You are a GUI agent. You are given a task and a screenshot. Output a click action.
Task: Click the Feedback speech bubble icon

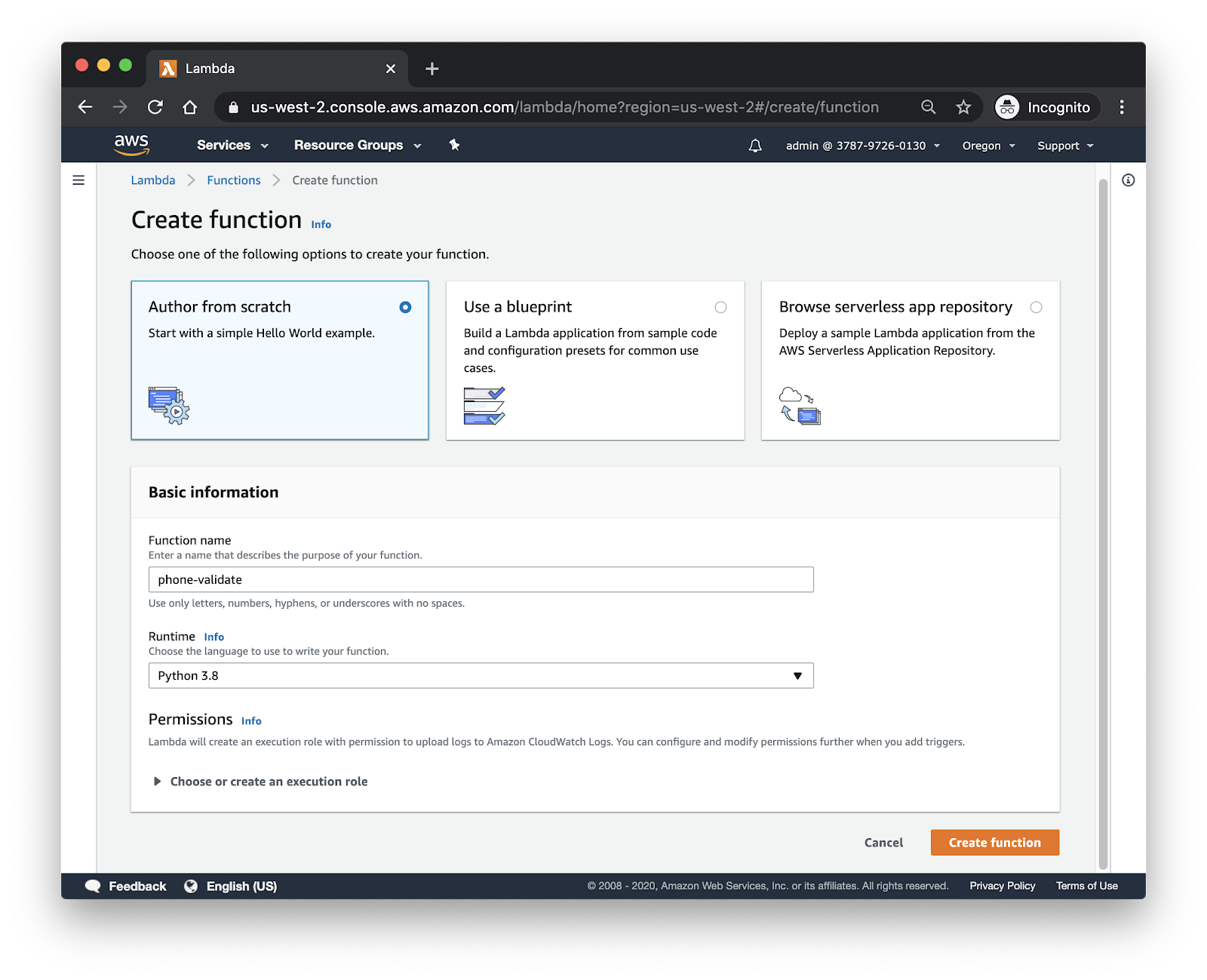tap(93, 886)
